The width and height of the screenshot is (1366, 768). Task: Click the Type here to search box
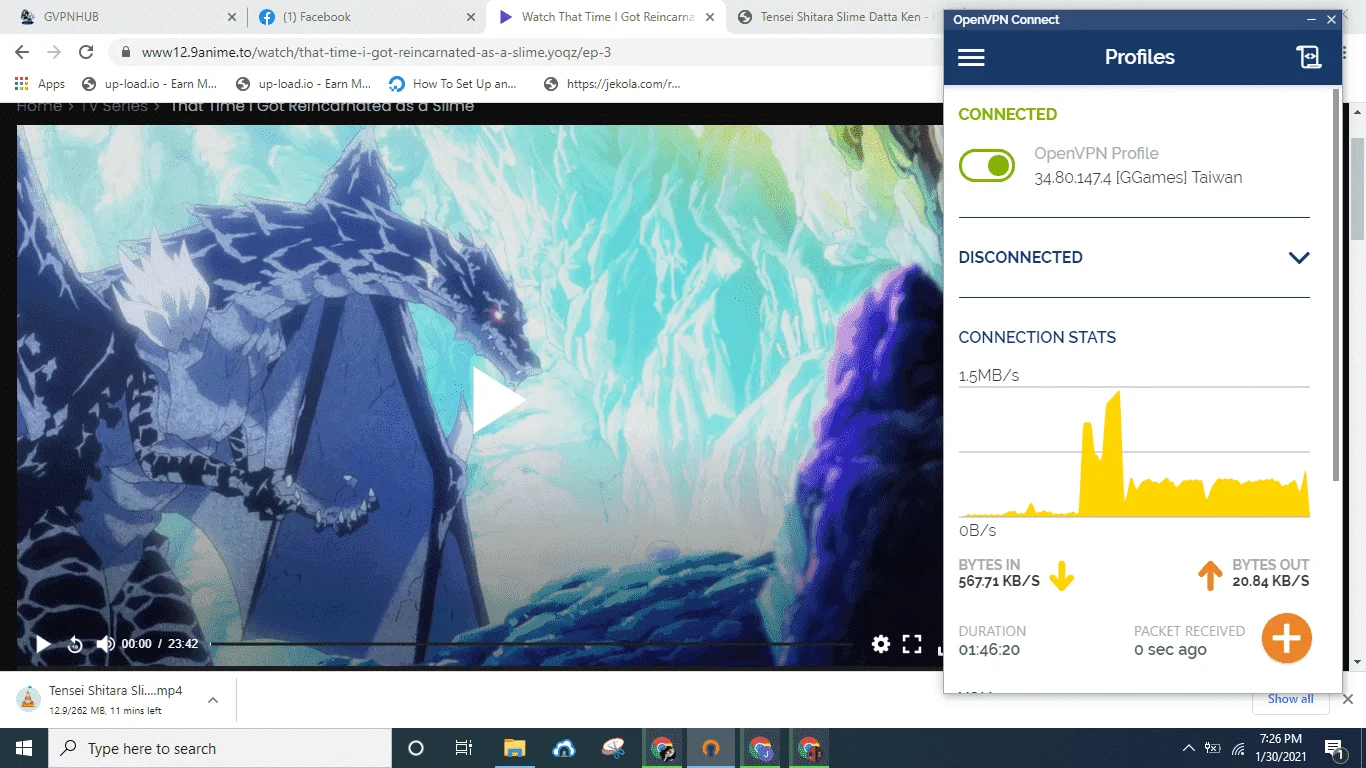220,748
